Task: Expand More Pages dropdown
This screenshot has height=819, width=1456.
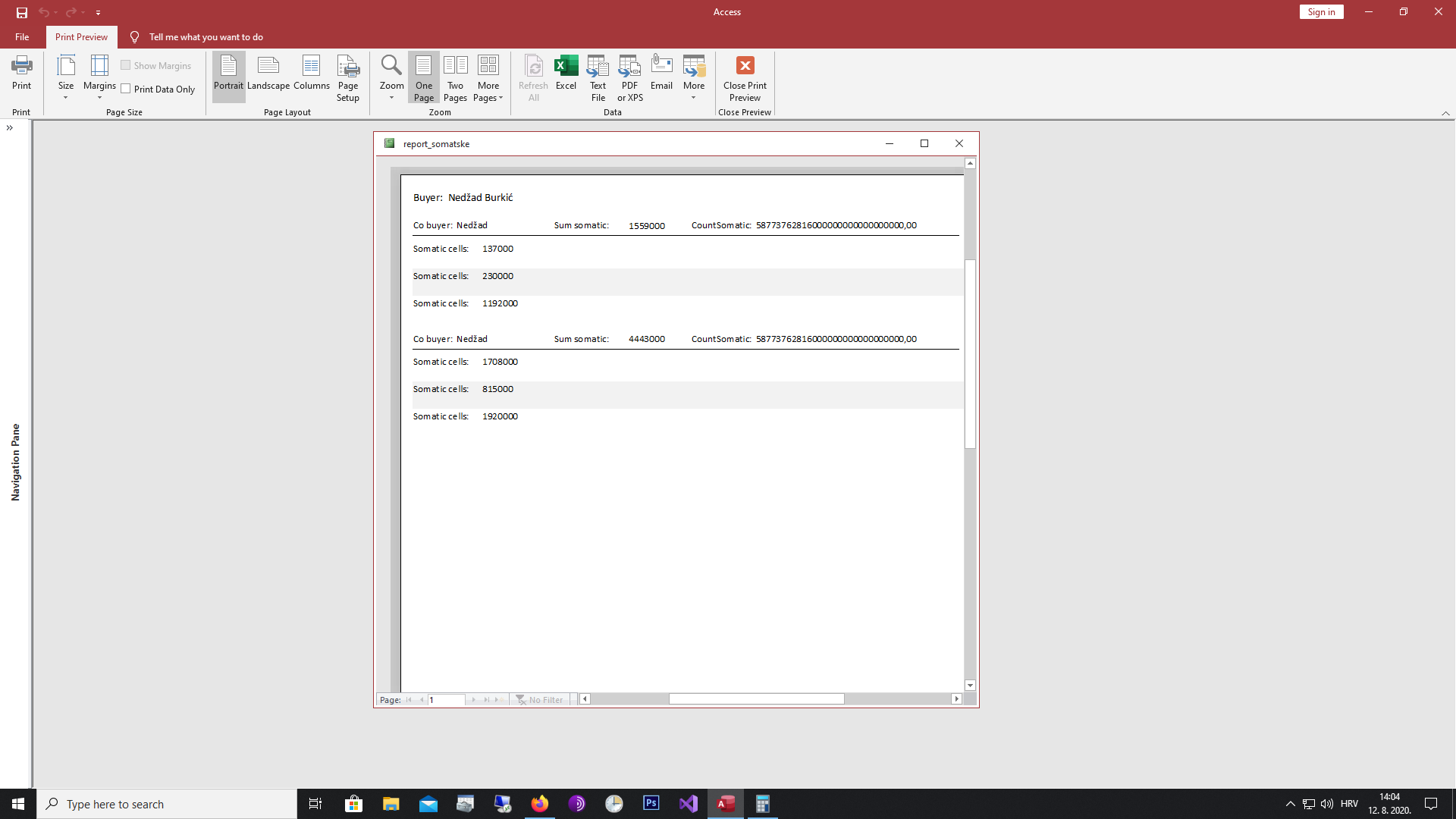Action: point(488,77)
